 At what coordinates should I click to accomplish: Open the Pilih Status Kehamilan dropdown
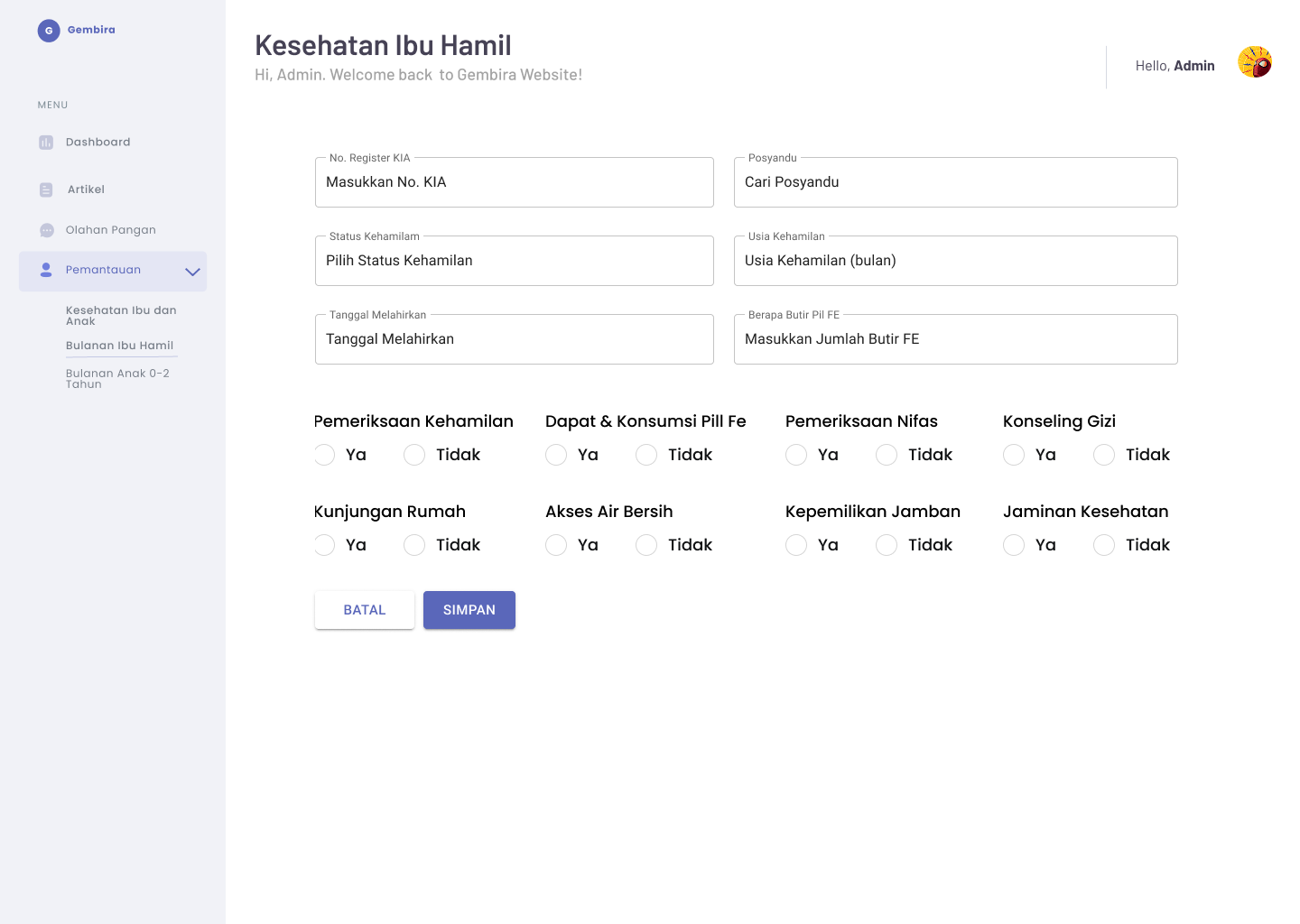(x=514, y=261)
